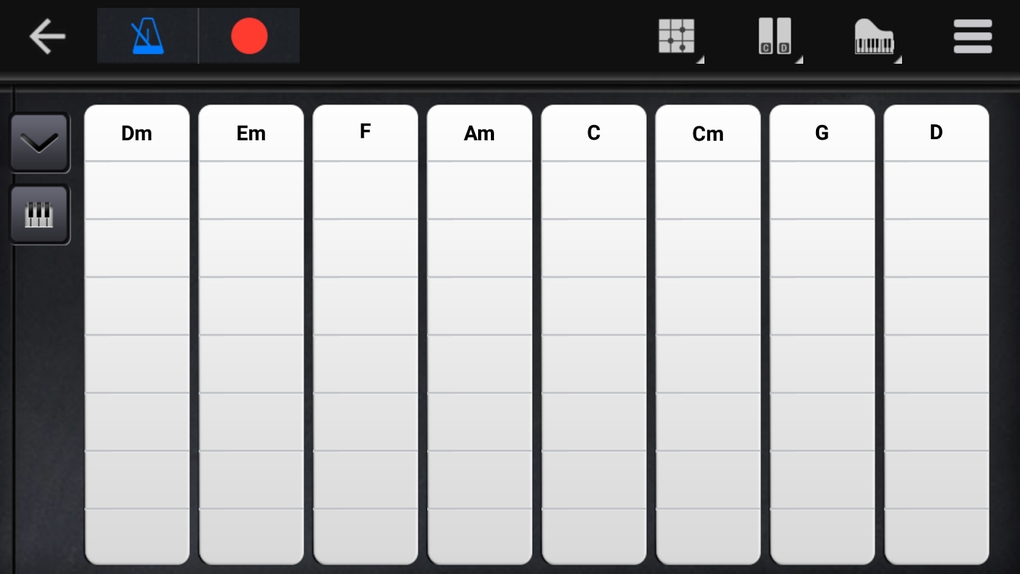Play the second pad in G column
The image size is (1020, 574).
(x=822, y=248)
